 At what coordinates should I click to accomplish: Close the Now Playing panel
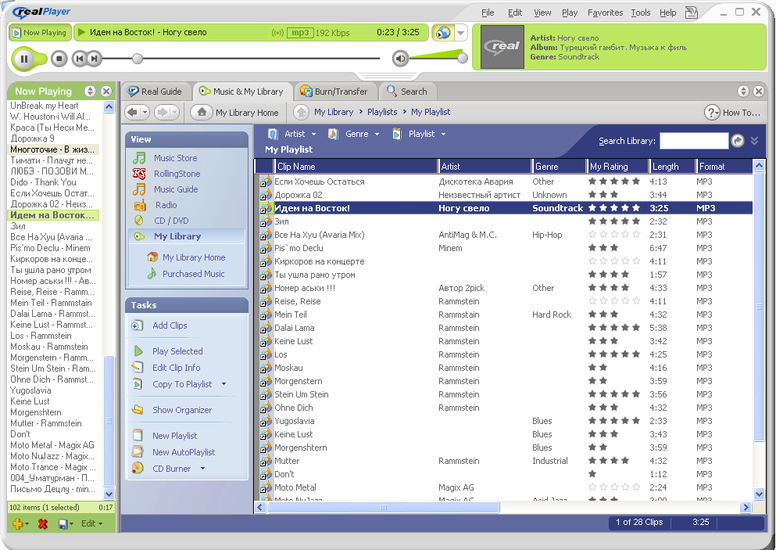[x=106, y=91]
